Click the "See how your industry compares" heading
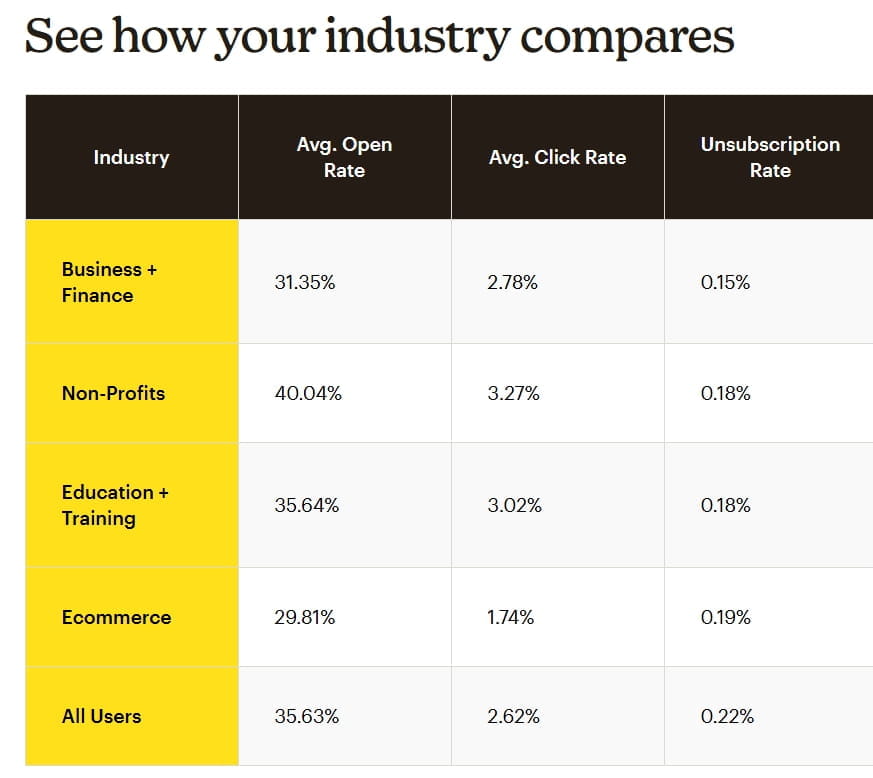 pos(379,37)
